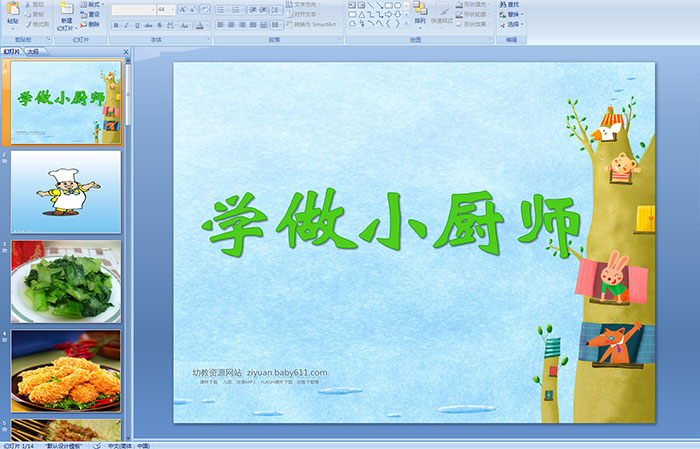Open Align Text (对齐文本) menu

pos(302,14)
